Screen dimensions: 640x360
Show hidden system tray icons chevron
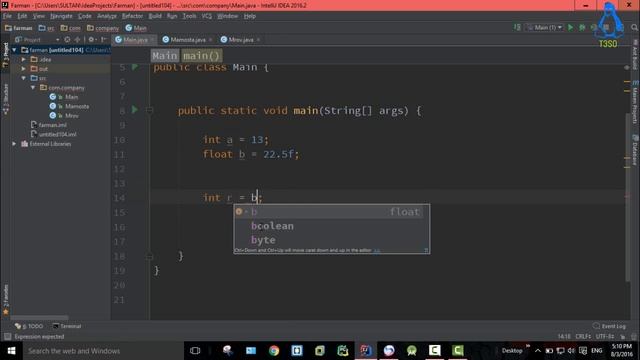[538, 351]
